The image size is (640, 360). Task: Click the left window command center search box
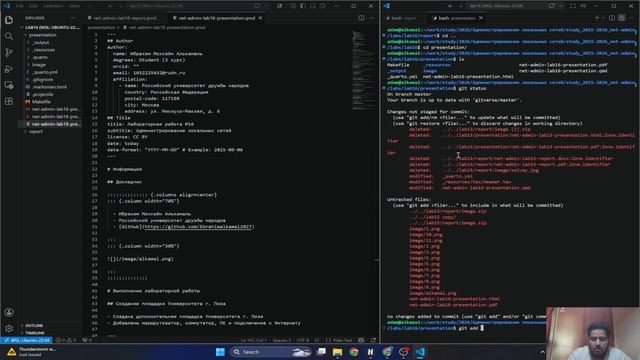[195, 6]
